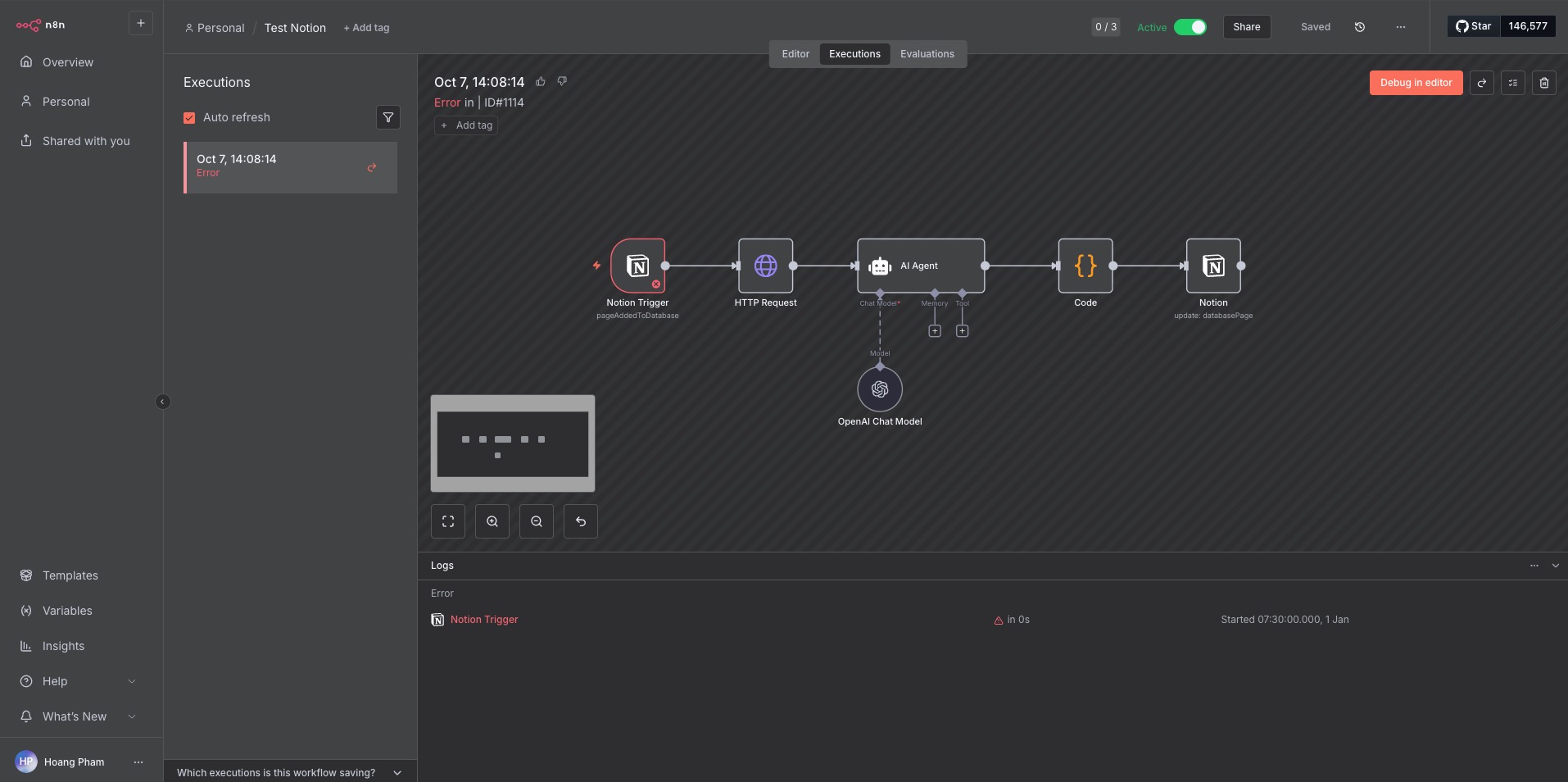Click the Debug in editor button
The image size is (1568, 782).
tap(1415, 83)
